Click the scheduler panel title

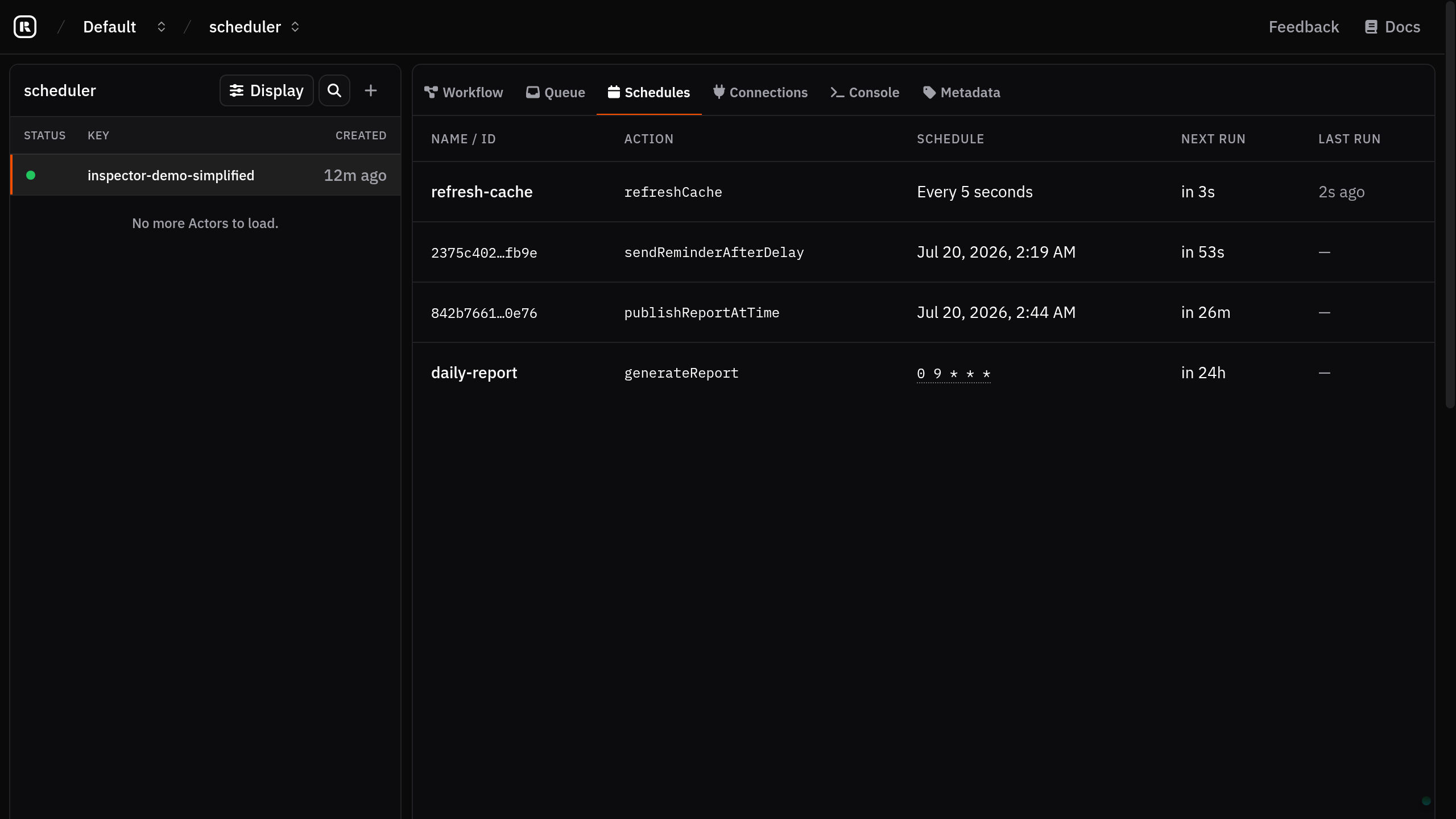coord(60,90)
